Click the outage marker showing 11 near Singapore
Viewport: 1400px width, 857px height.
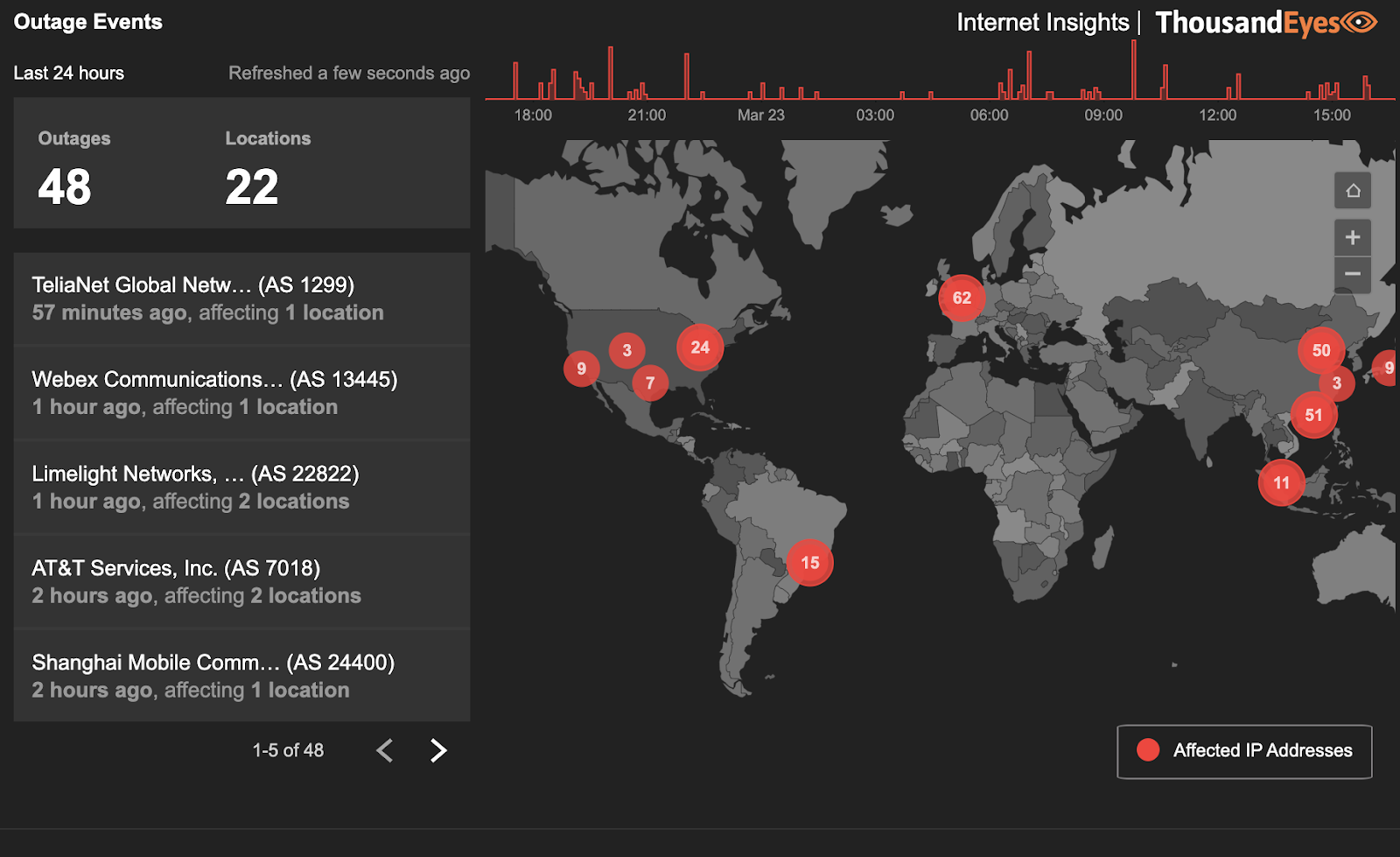(x=1283, y=482)
